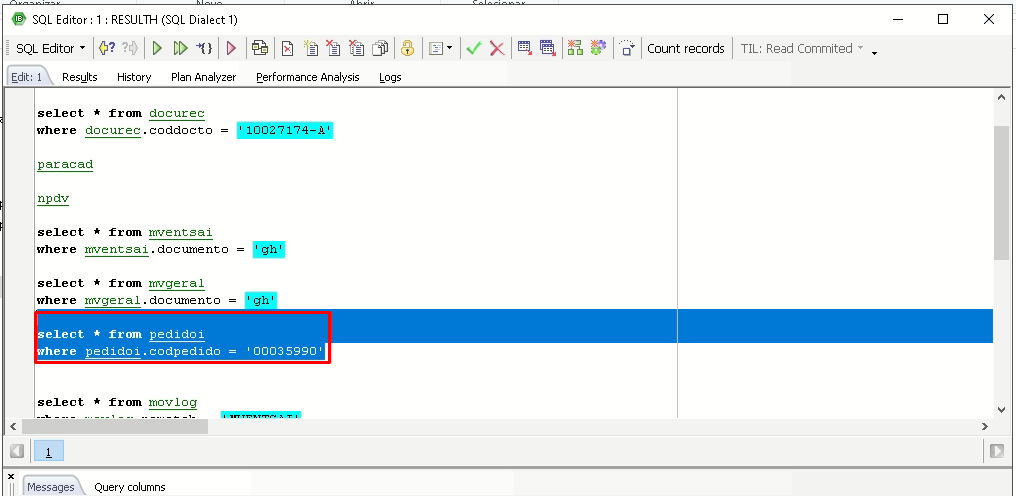Viewport: 1016px width, 496px height.
Task: Open the editor options dropdown arrow
Action: [x=450, y=49]
